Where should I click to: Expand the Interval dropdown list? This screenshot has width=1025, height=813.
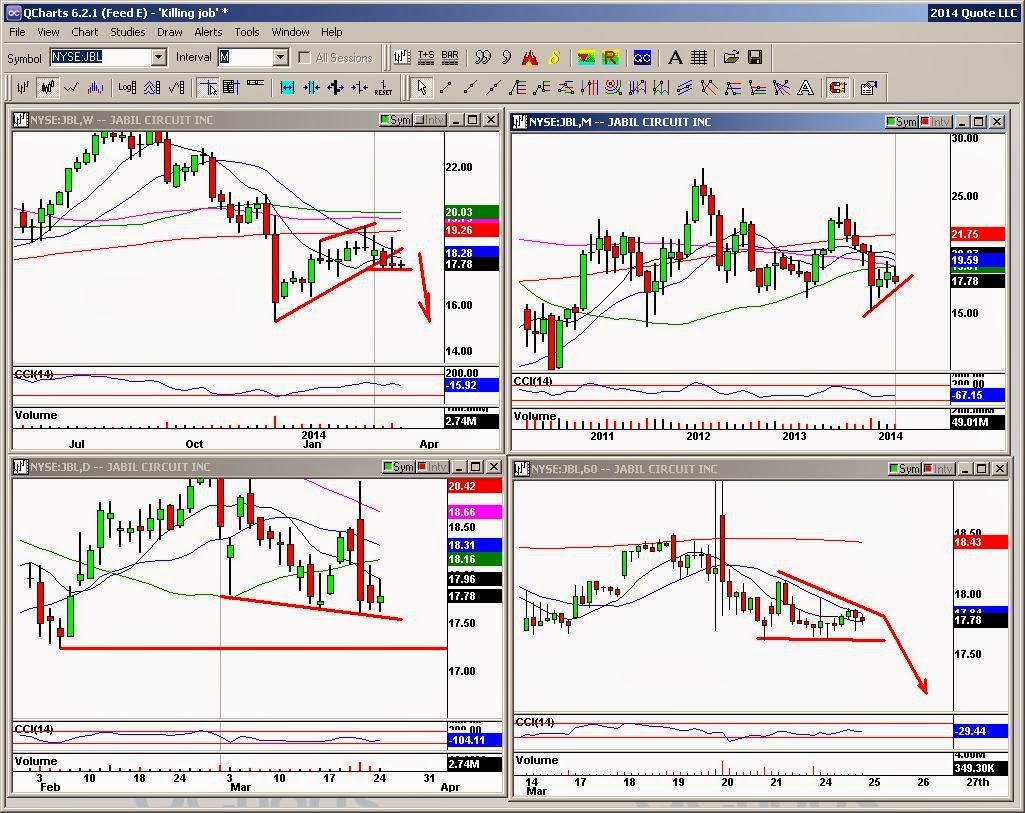(x=281, y=58)
